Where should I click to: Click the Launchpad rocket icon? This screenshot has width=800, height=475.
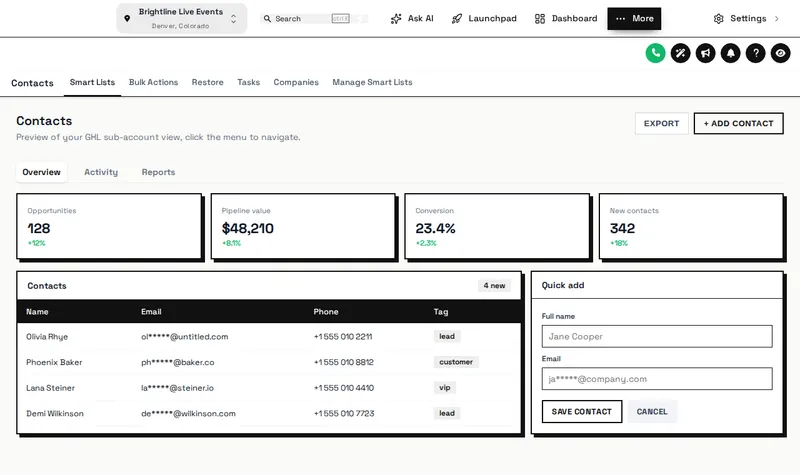pos(457,19)
